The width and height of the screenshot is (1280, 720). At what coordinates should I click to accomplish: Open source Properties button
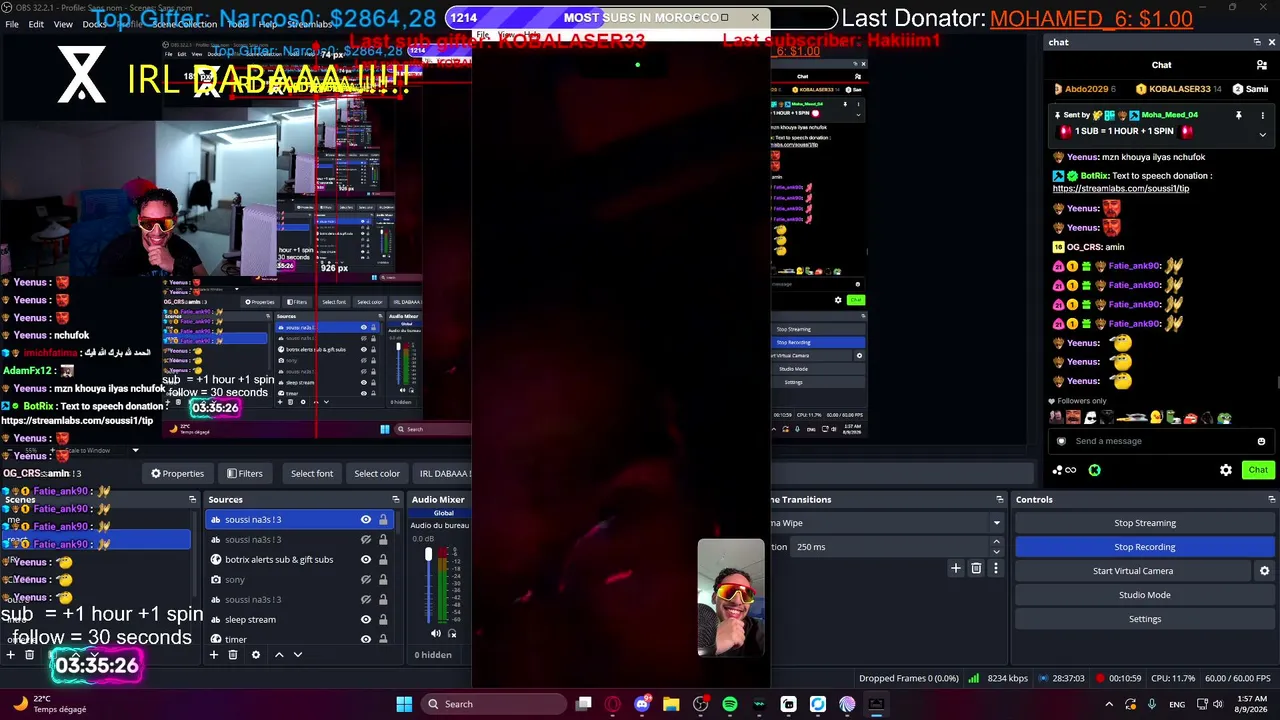pos(177,474)
